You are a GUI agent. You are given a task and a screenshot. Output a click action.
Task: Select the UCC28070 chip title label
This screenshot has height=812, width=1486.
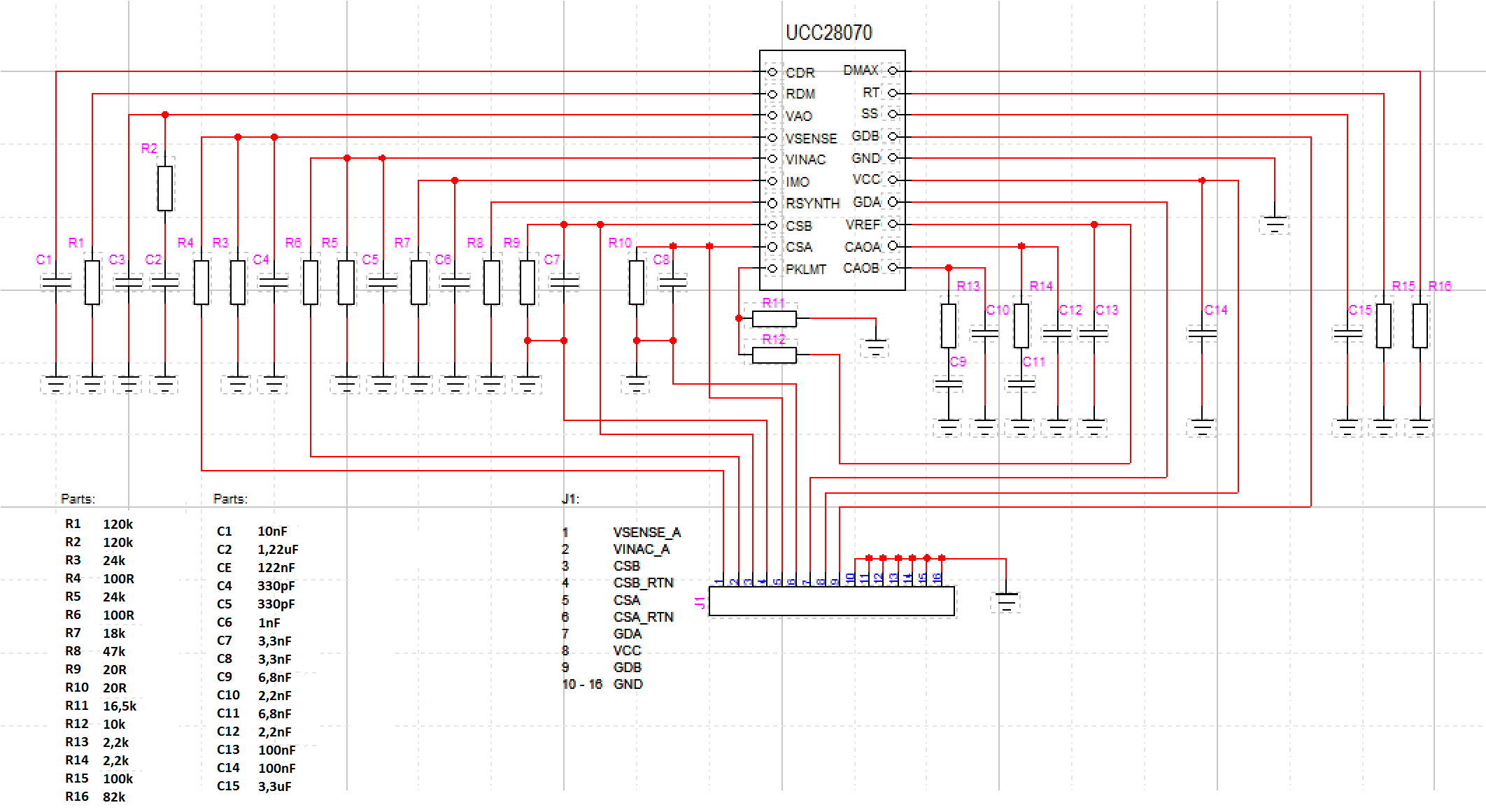point(828,32)
